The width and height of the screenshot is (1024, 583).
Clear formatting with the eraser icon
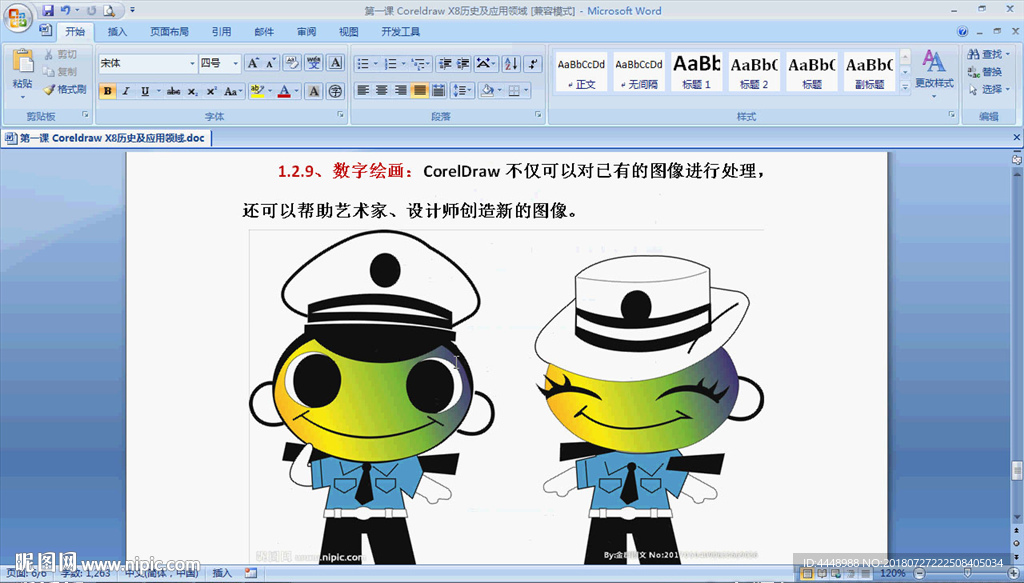coord(292,63)
